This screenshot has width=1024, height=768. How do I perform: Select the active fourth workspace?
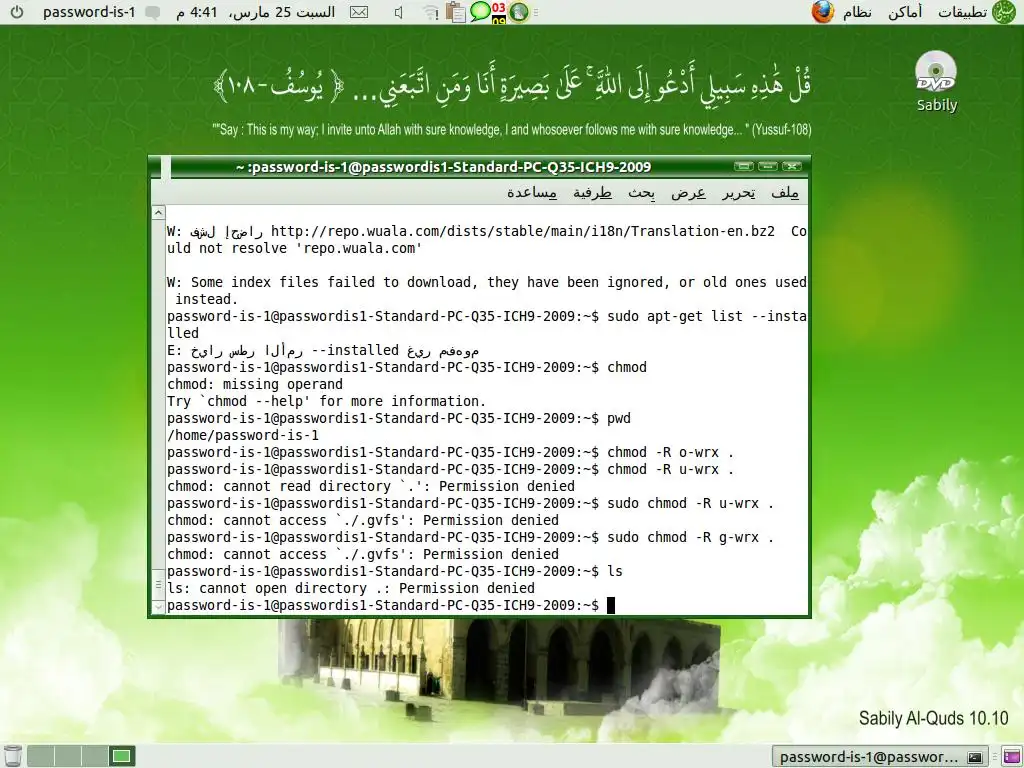click(121, 756)
